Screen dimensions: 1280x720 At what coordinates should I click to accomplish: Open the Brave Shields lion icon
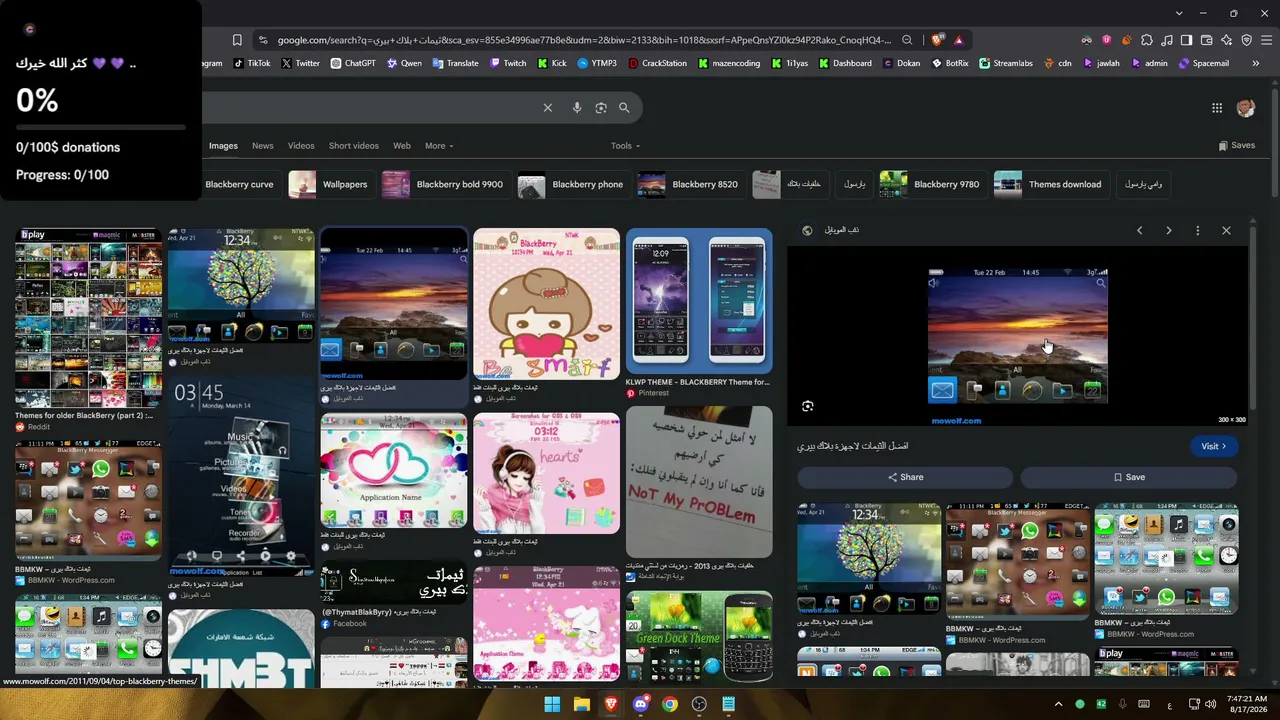click(937, 40)
